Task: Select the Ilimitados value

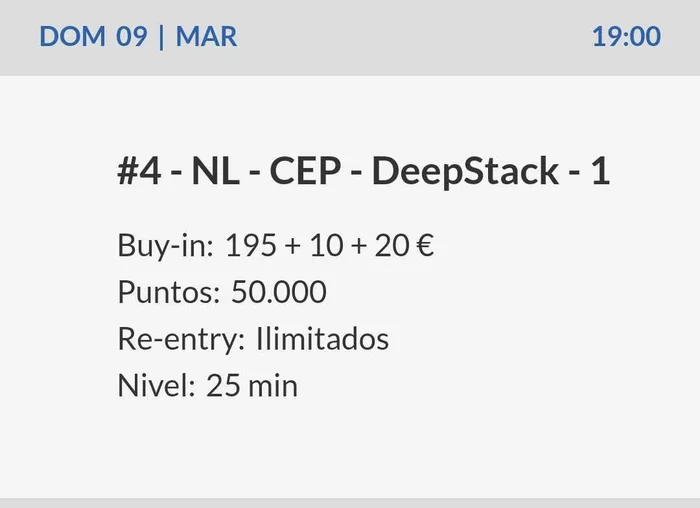Action: (322, 339)
